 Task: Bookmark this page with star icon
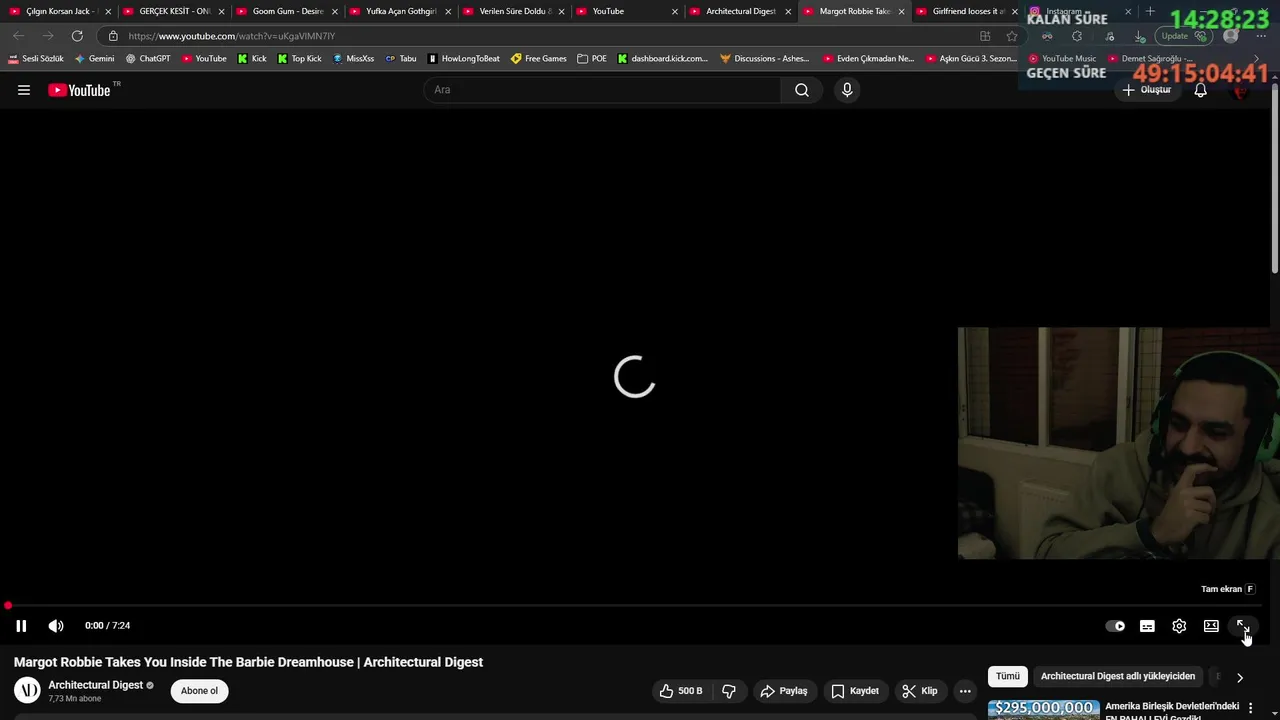click(x=1012, y=36)
